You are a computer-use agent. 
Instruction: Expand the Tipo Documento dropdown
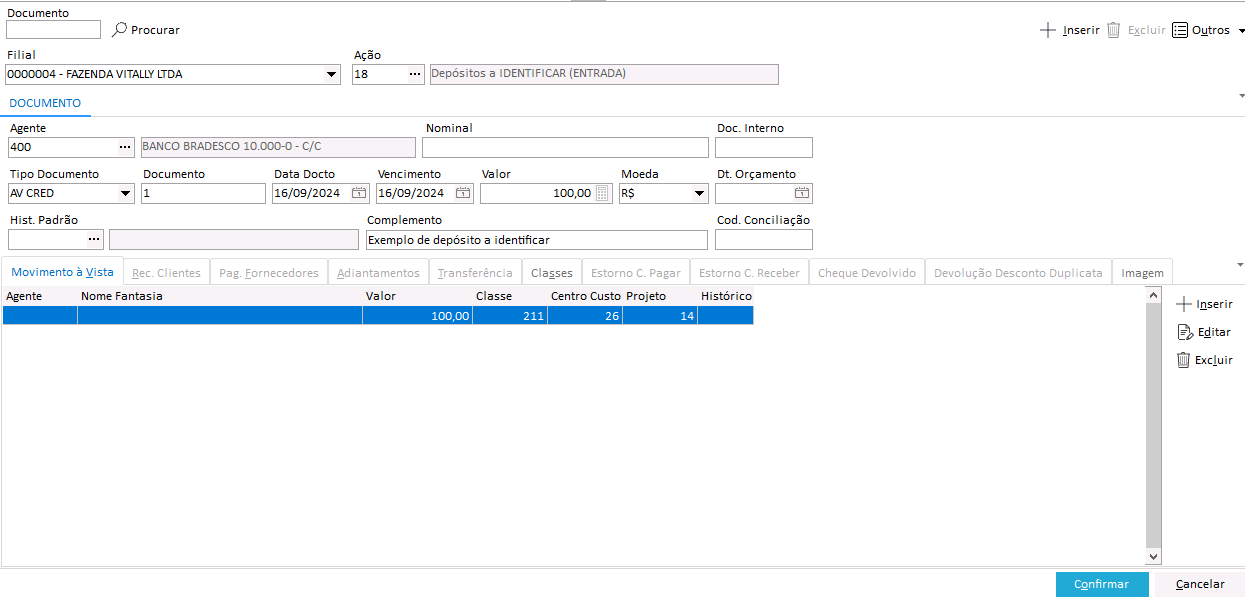click(126, 193)
